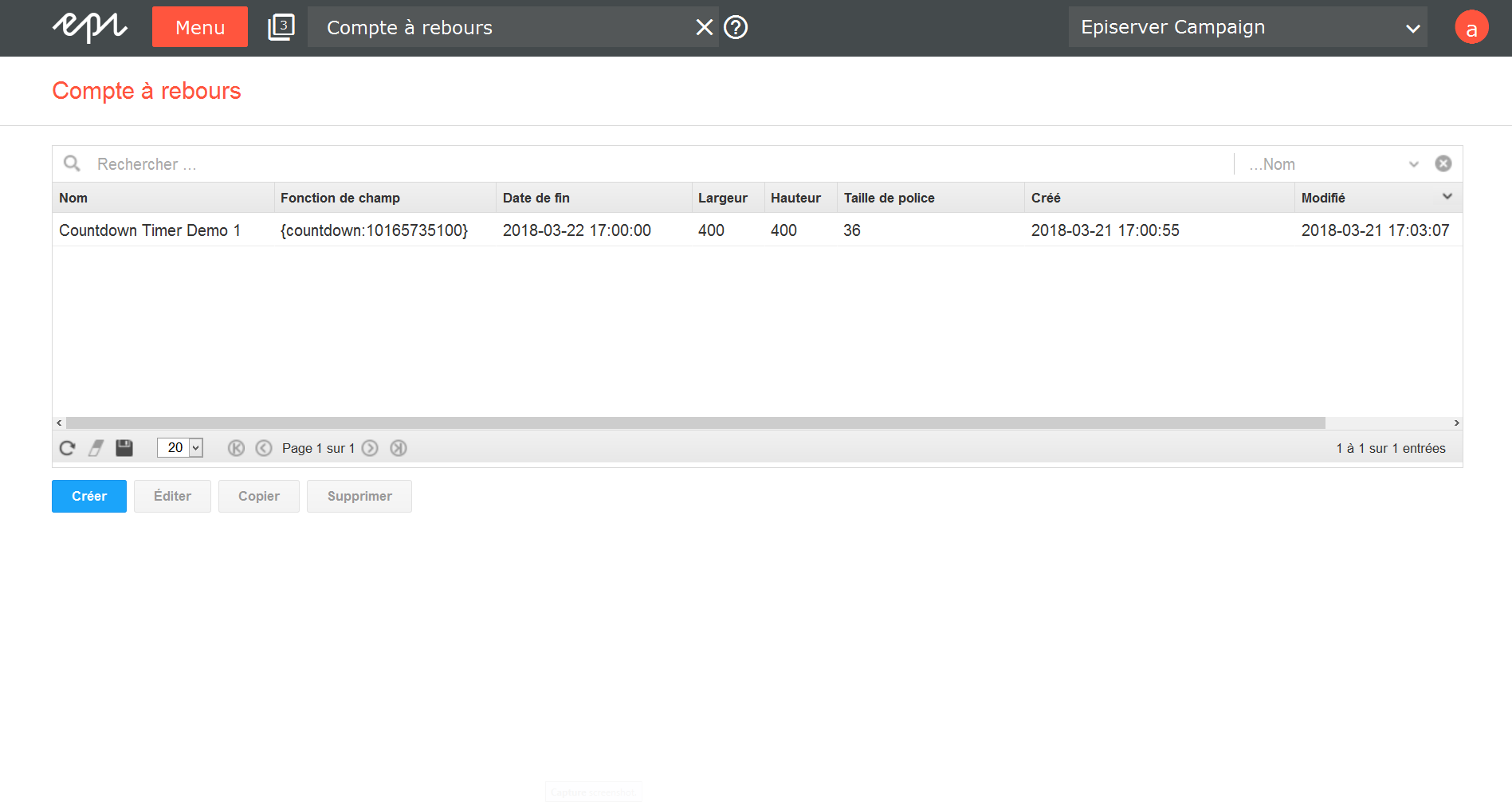Sort by the Nom column header
1512x810 pixels.
click(x=163, y=198)
